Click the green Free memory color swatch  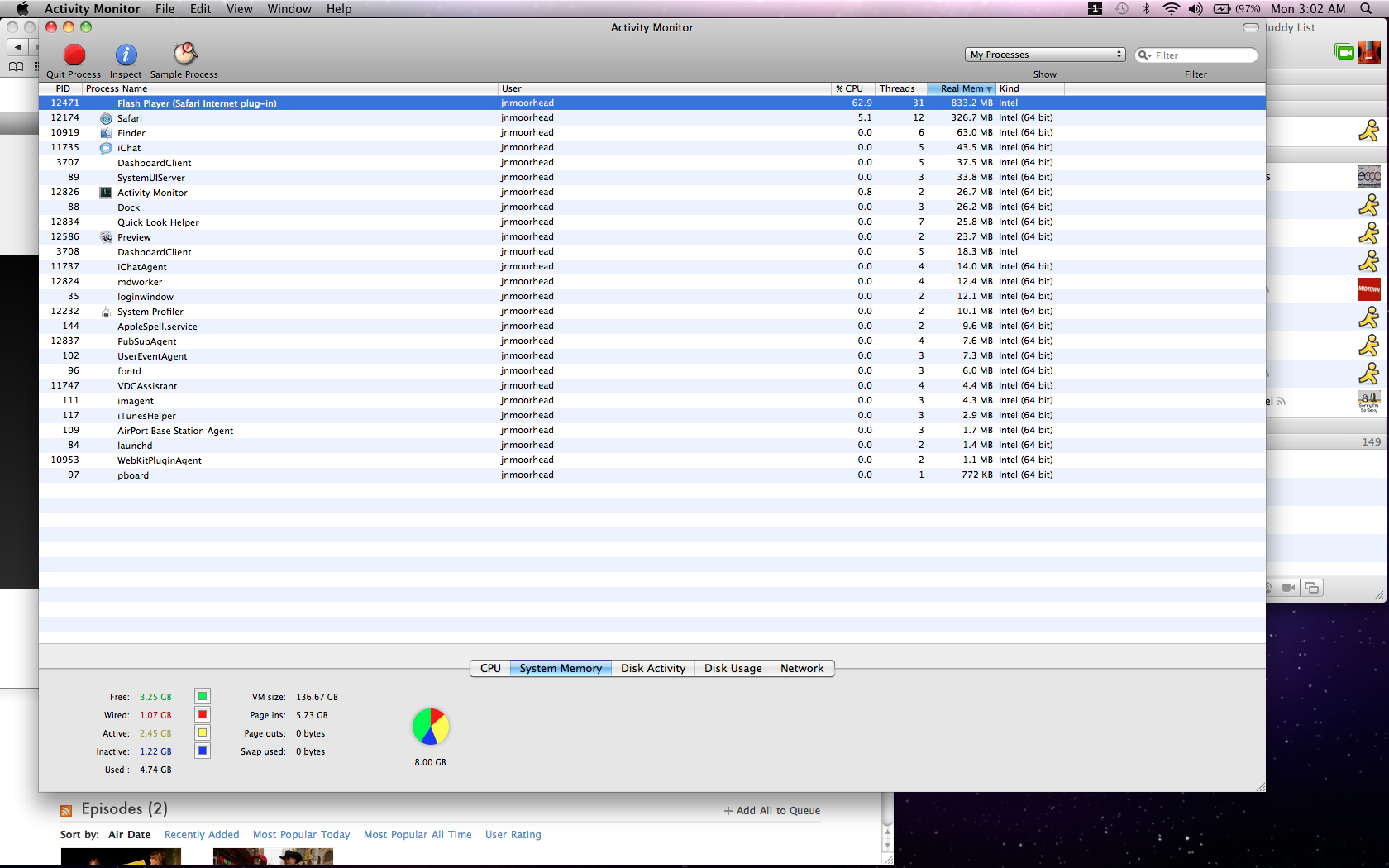tap(203, 696)
